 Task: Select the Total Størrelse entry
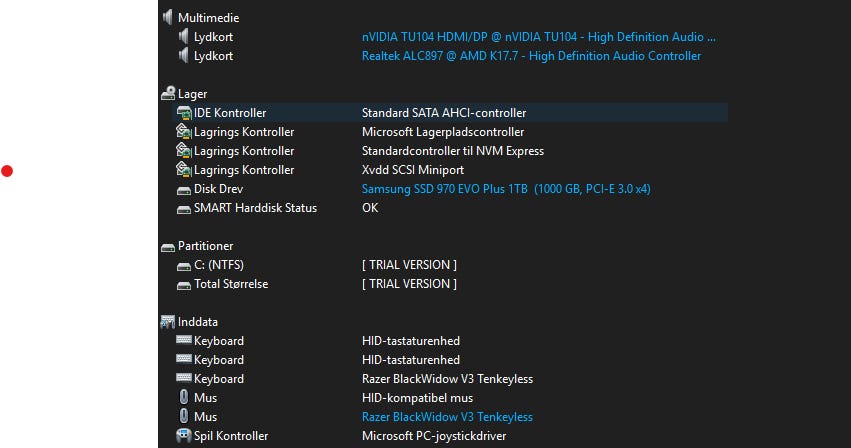coord(231,284)
